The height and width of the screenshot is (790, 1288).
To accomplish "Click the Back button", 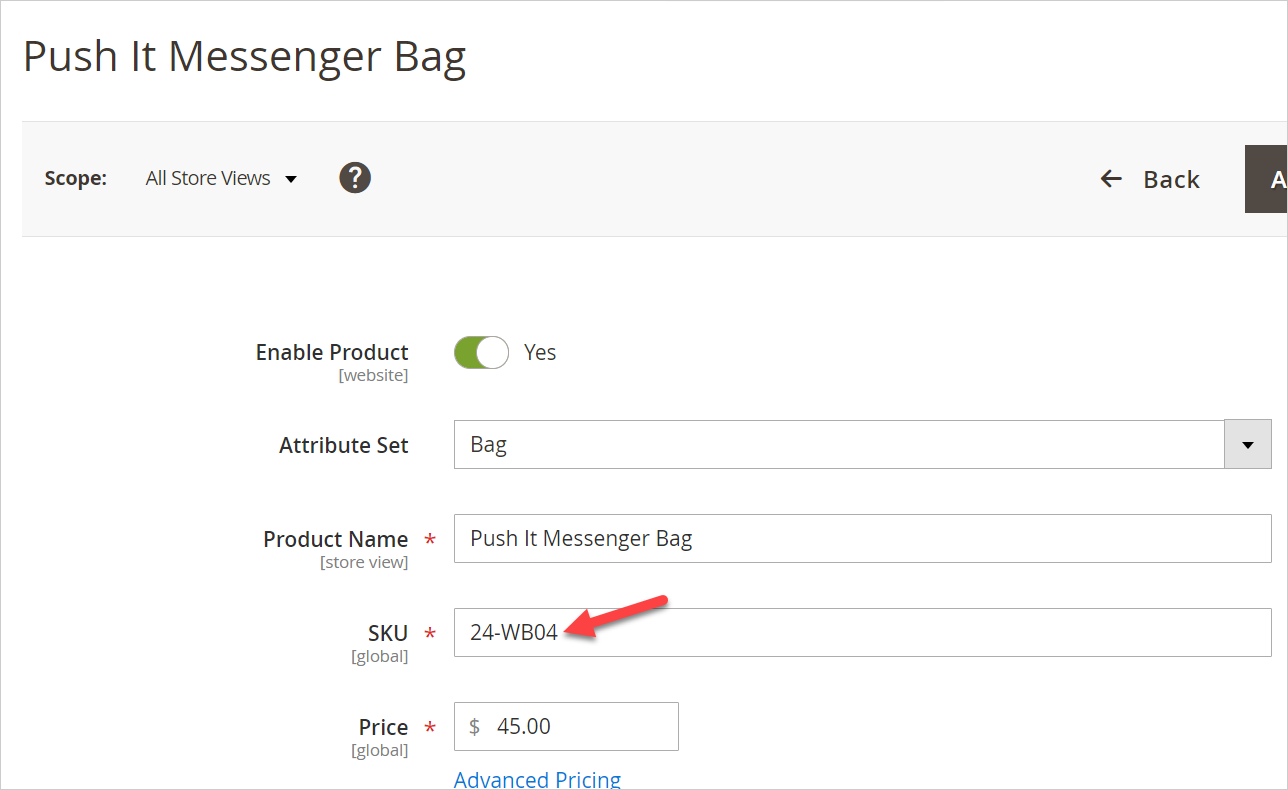I will 1170,179.
